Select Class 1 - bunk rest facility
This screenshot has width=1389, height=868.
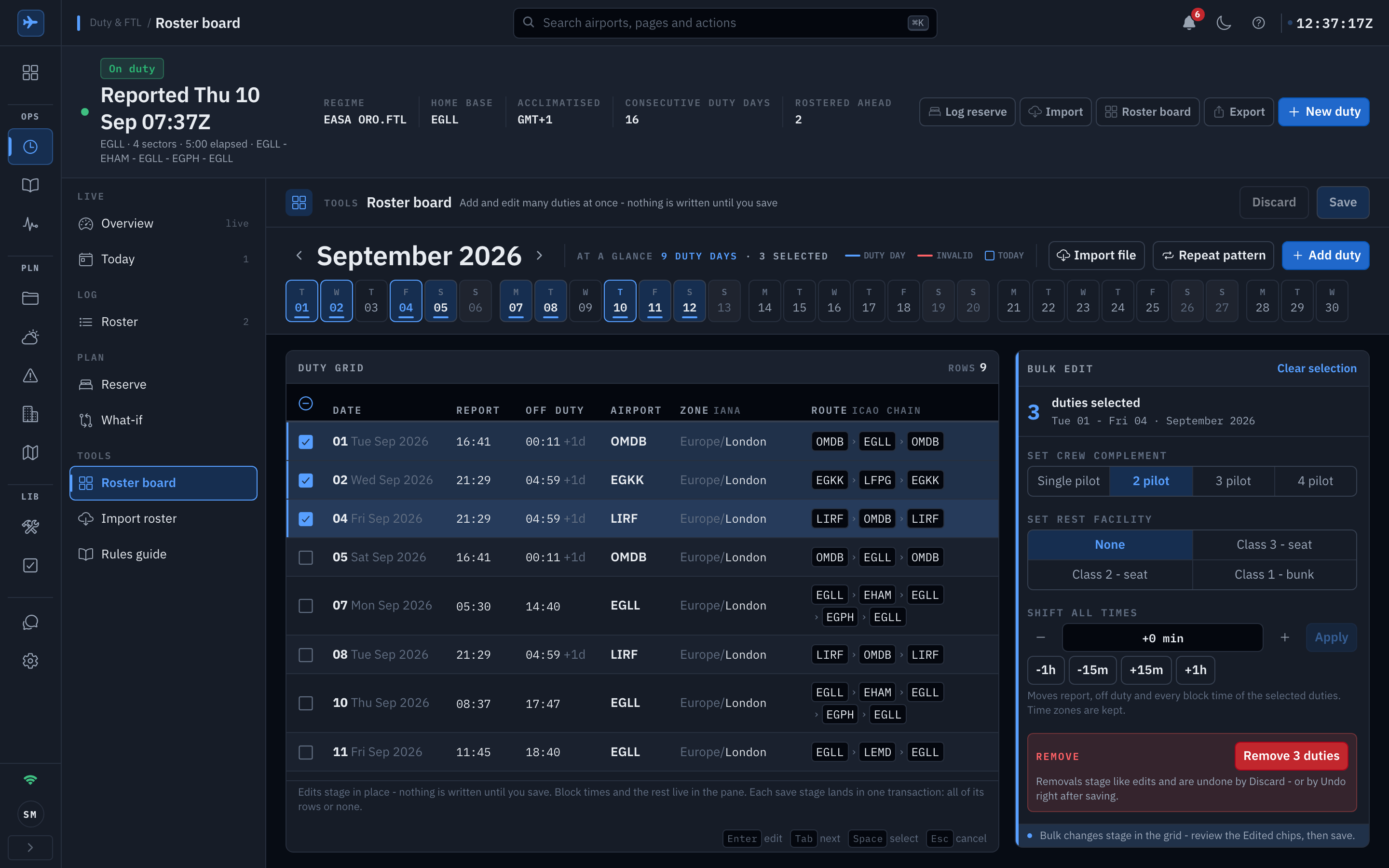coord(1274,575)
